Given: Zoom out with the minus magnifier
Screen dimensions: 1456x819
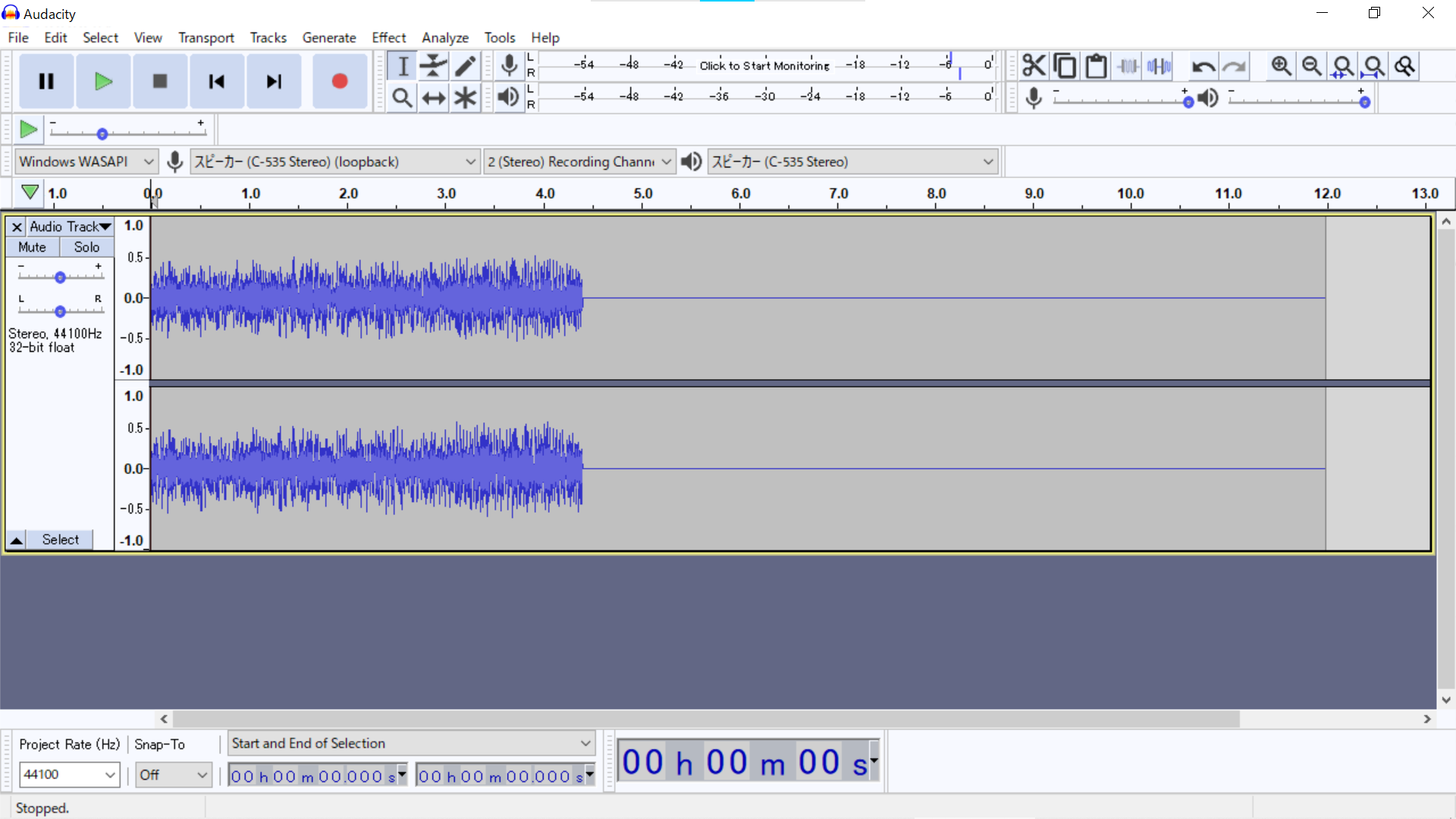Looking at the screenshot, I should tap(1312, 66).
